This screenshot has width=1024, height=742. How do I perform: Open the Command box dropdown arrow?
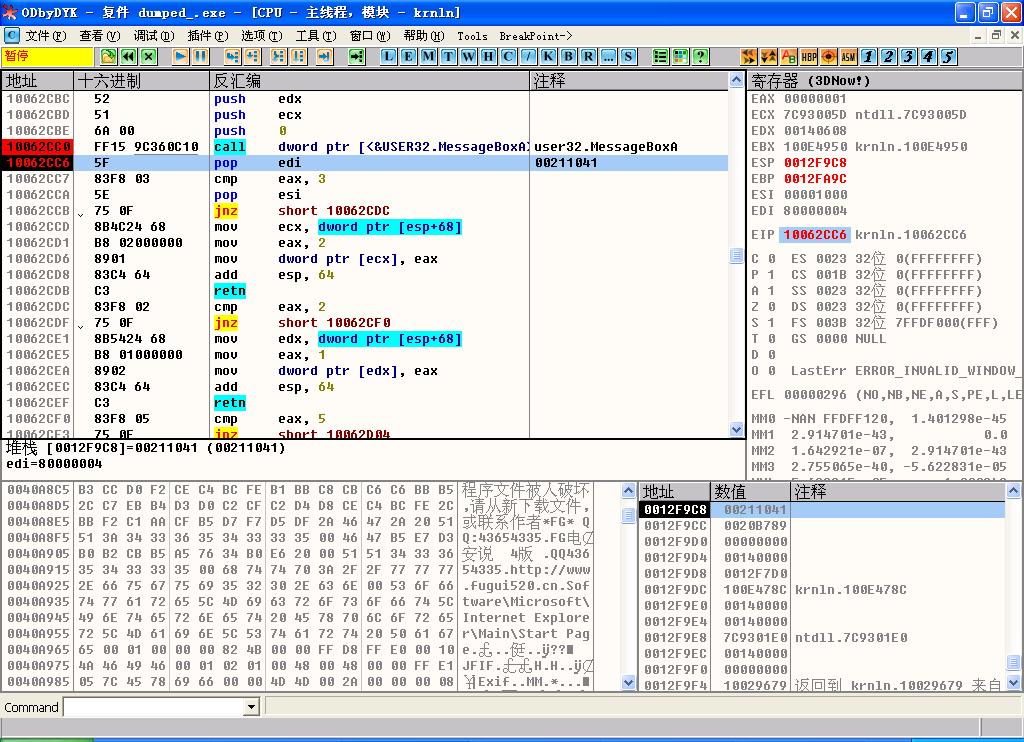(251, 707)
